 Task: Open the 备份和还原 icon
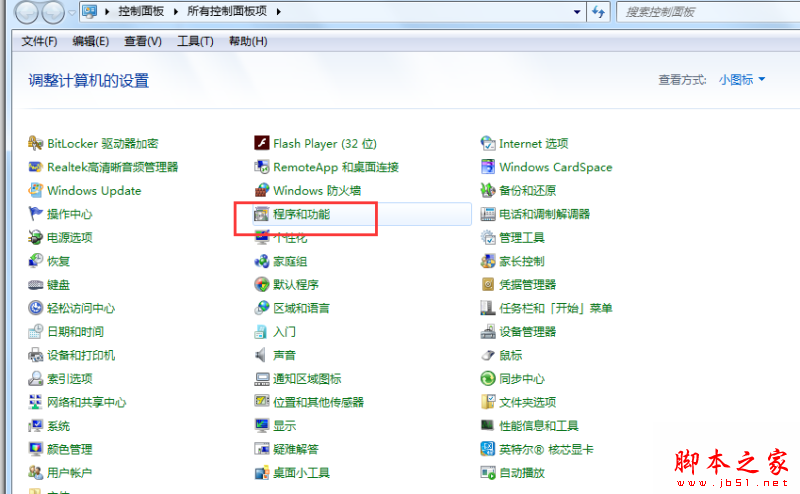[488, 190]
